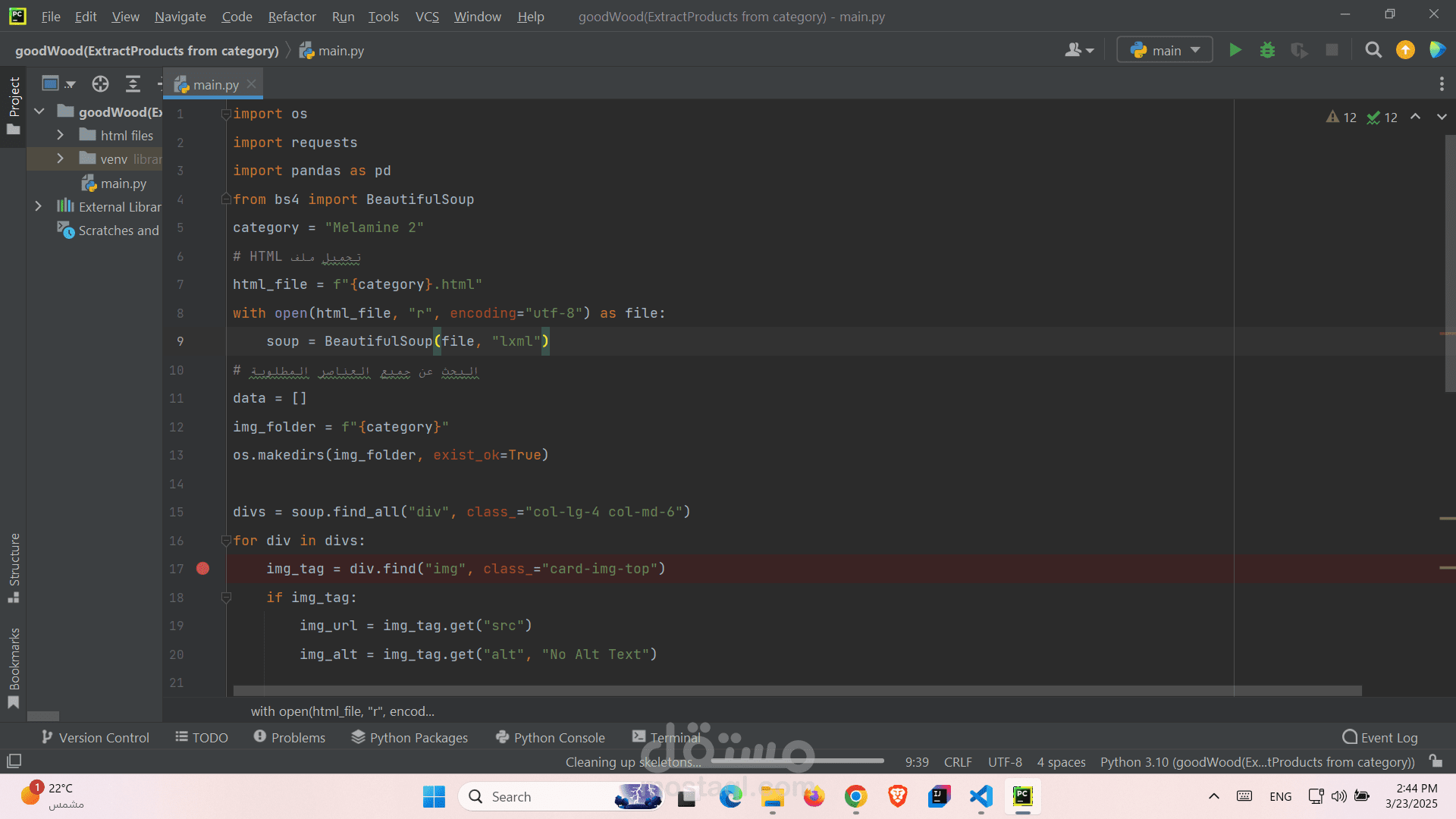Open editor tab options three-dot menu
This screenshot has height=819, width=1456.
pos(1441,84)
